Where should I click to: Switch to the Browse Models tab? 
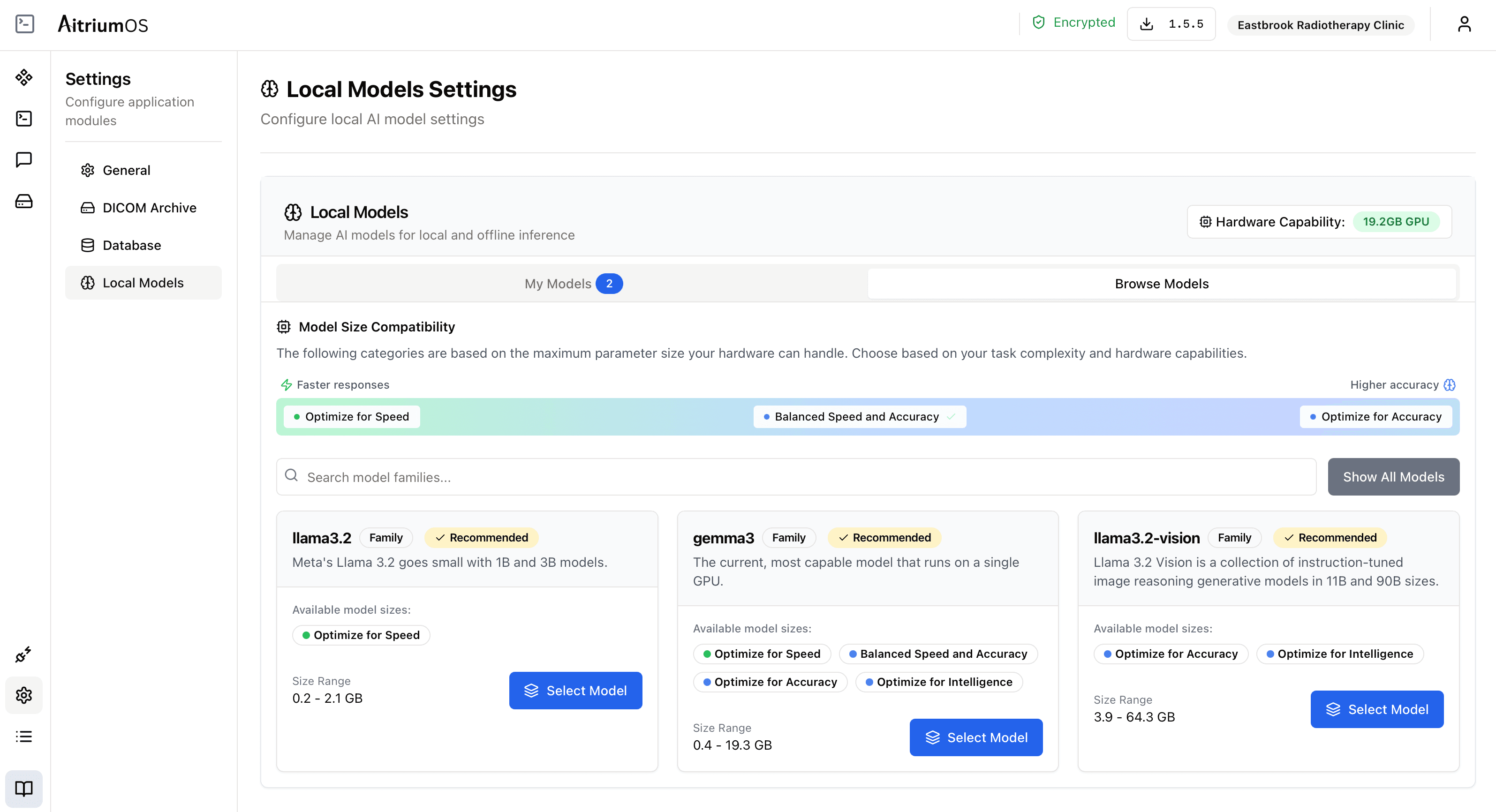[x=1162, y=284]
